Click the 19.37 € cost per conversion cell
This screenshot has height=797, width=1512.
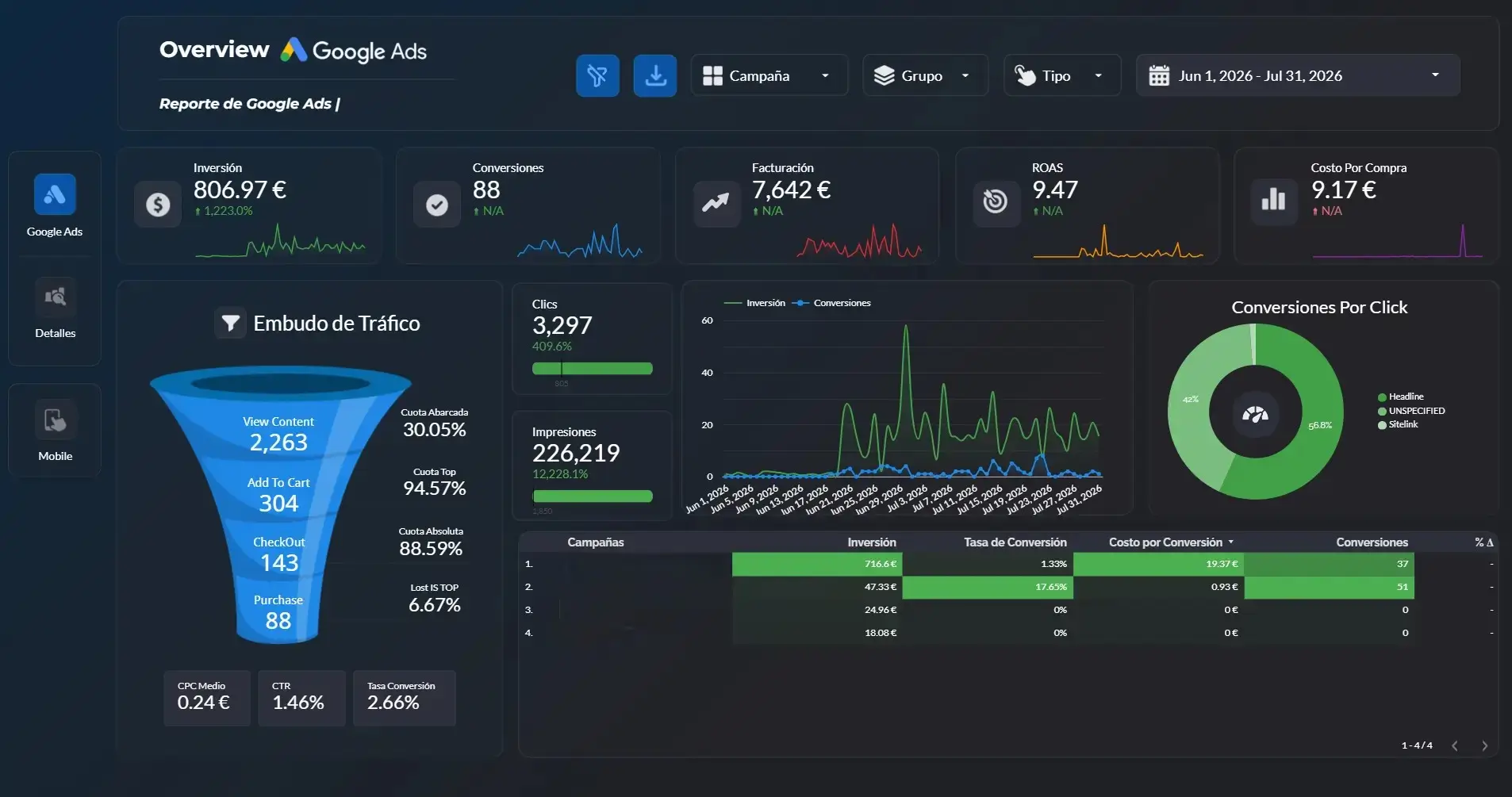click(x=1158, y=564)
